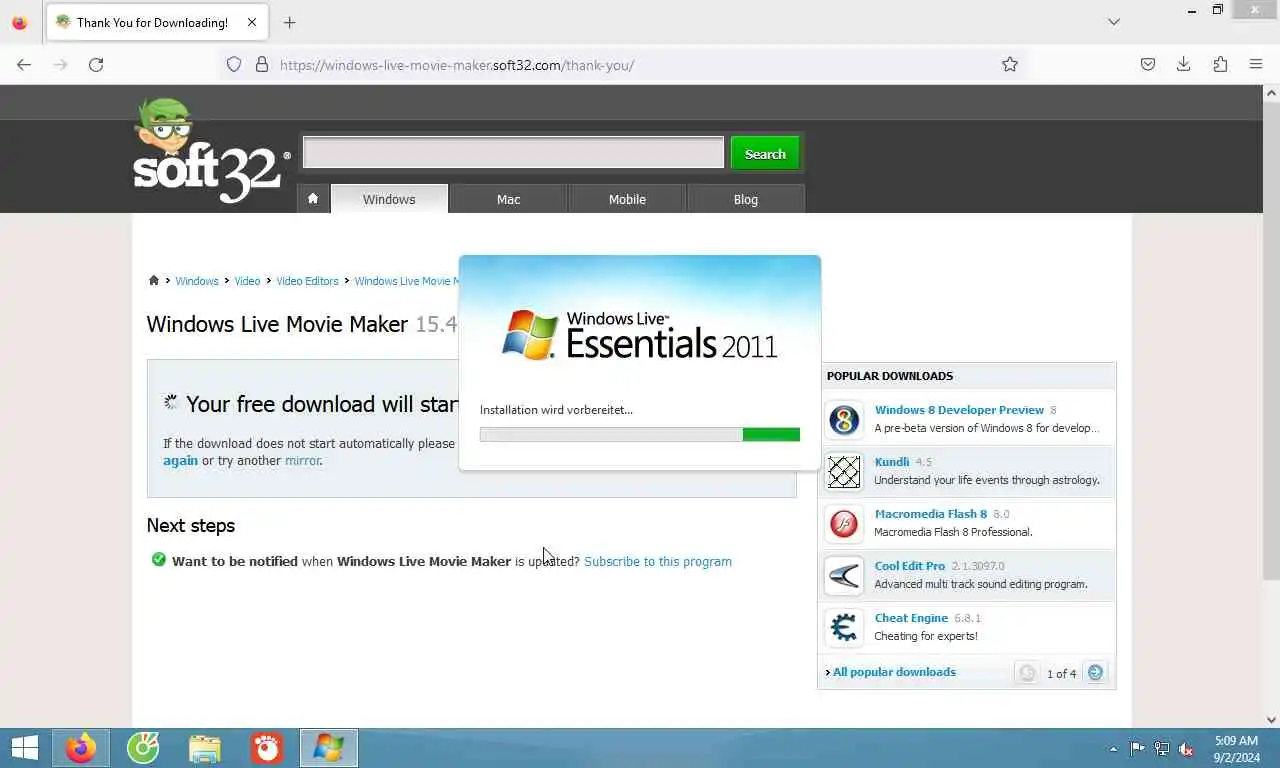Screen dimensions: 1280x768
Task: Click the site padlock icon
Action: (x=262, y=64)
